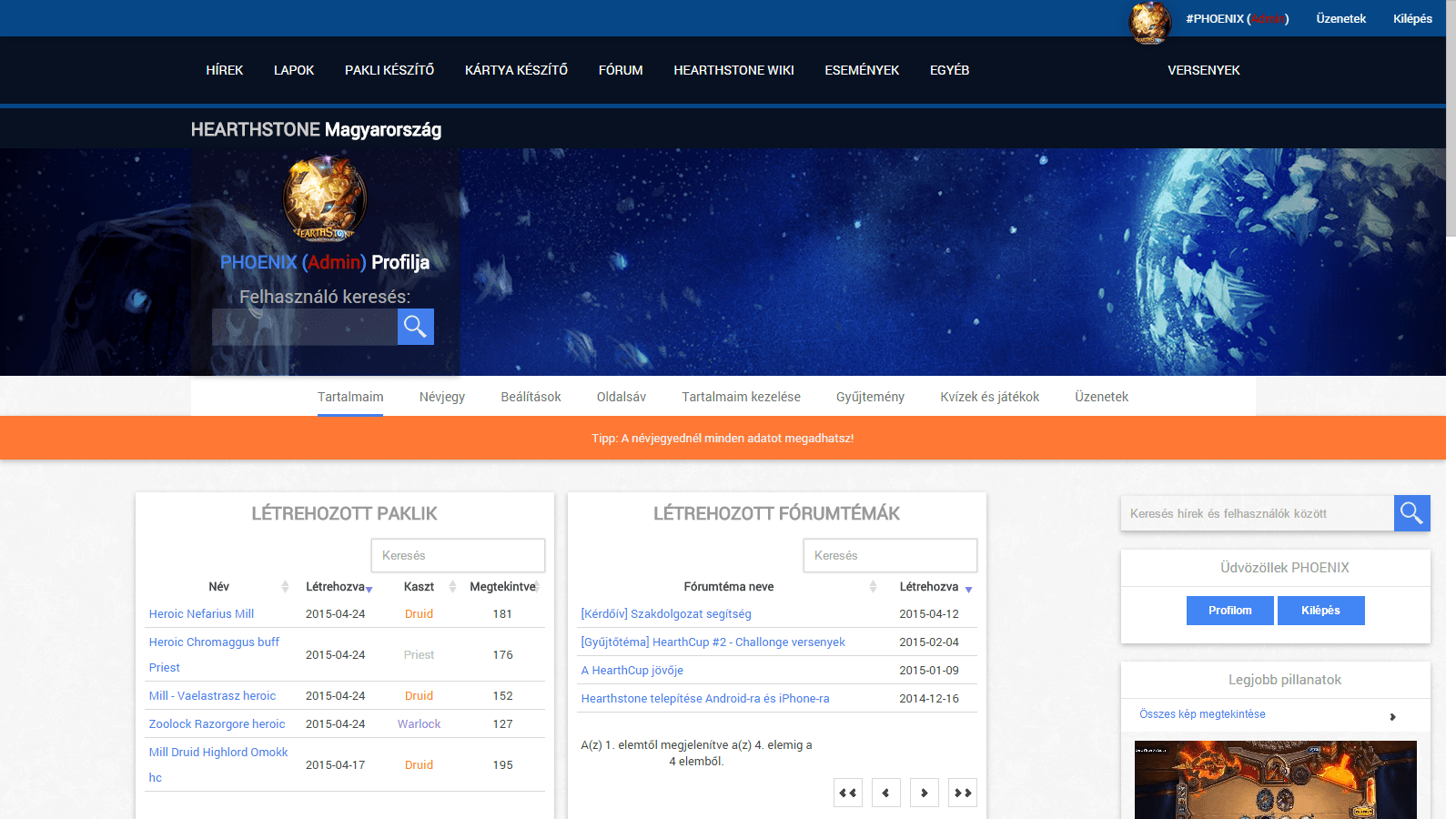
Task: Open Zoolock Razorgore heroic deck
Action: coord(217,724)
